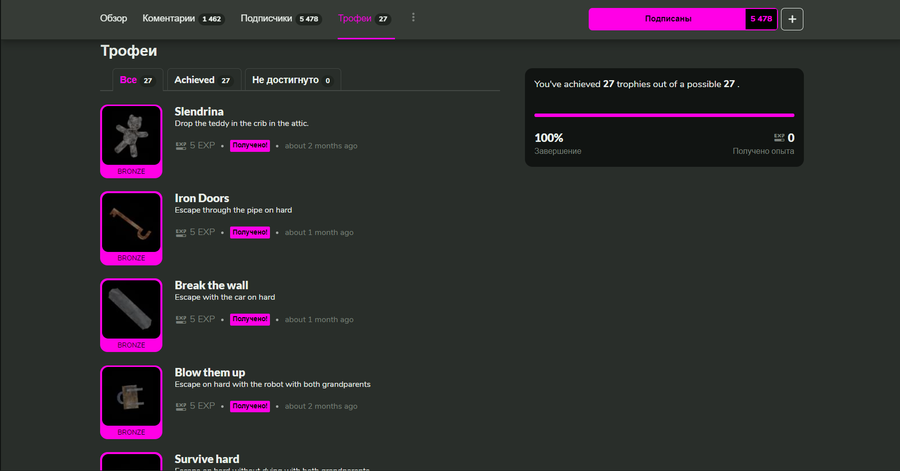Click 'Escape through the pipe on hard' description
Screen dimensions: 900x471
coord(233,210)
